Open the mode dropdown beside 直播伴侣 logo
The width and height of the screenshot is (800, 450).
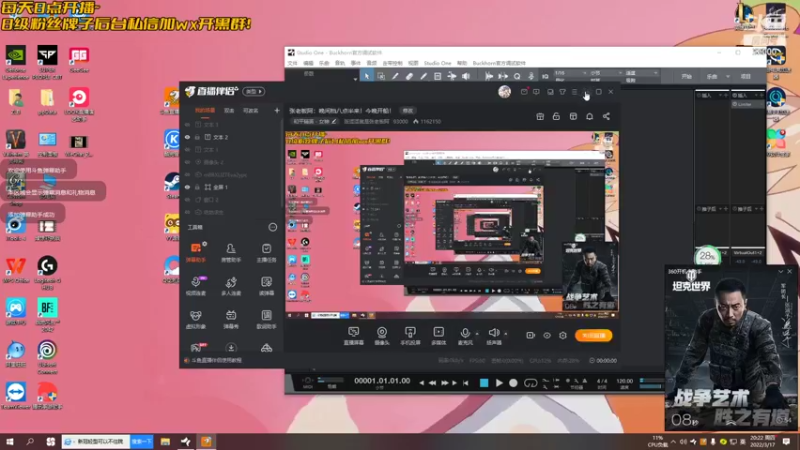pyautogui.click(x=254, y=92)
